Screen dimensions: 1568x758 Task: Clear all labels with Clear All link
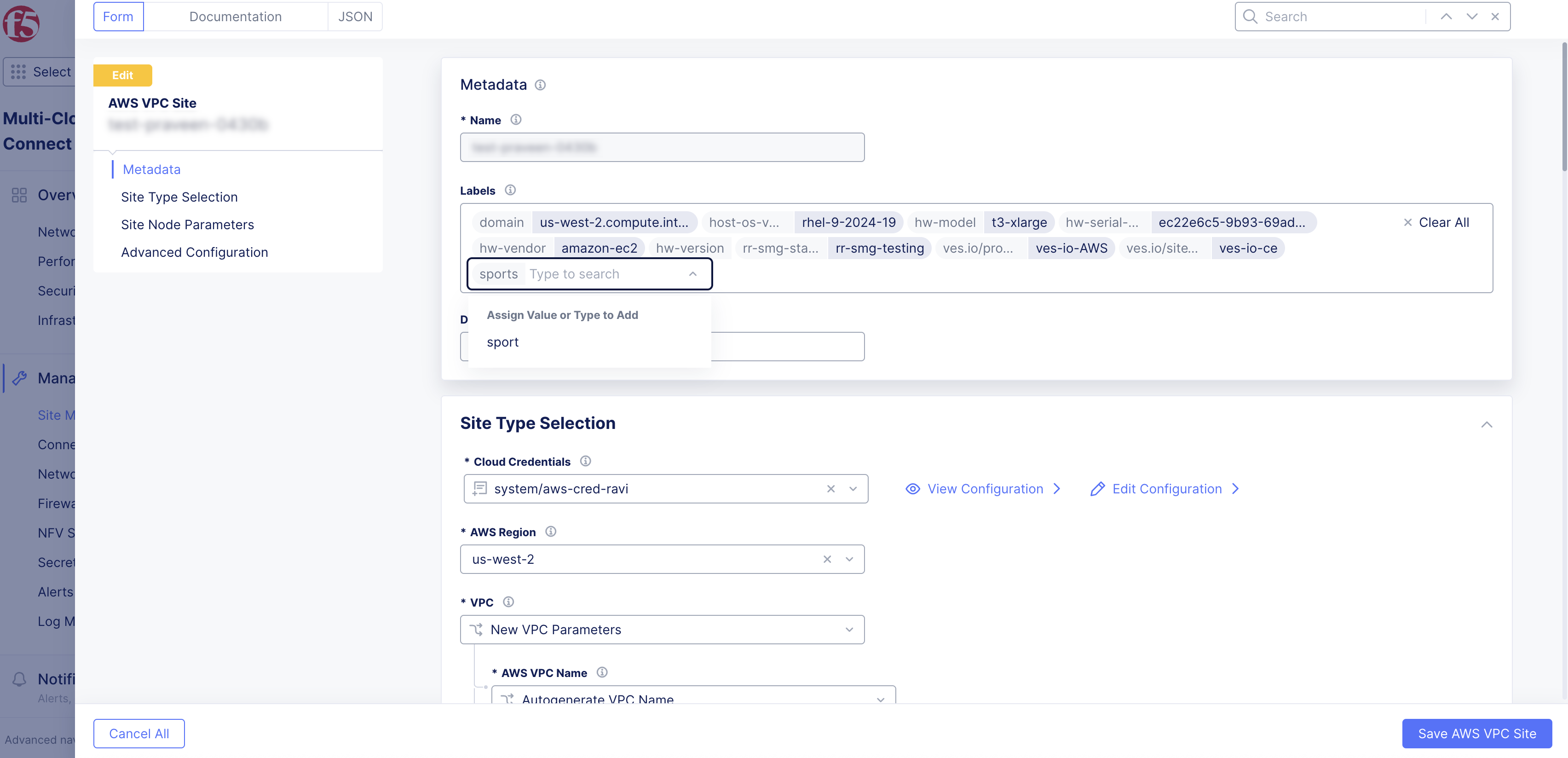[1436, 222]
